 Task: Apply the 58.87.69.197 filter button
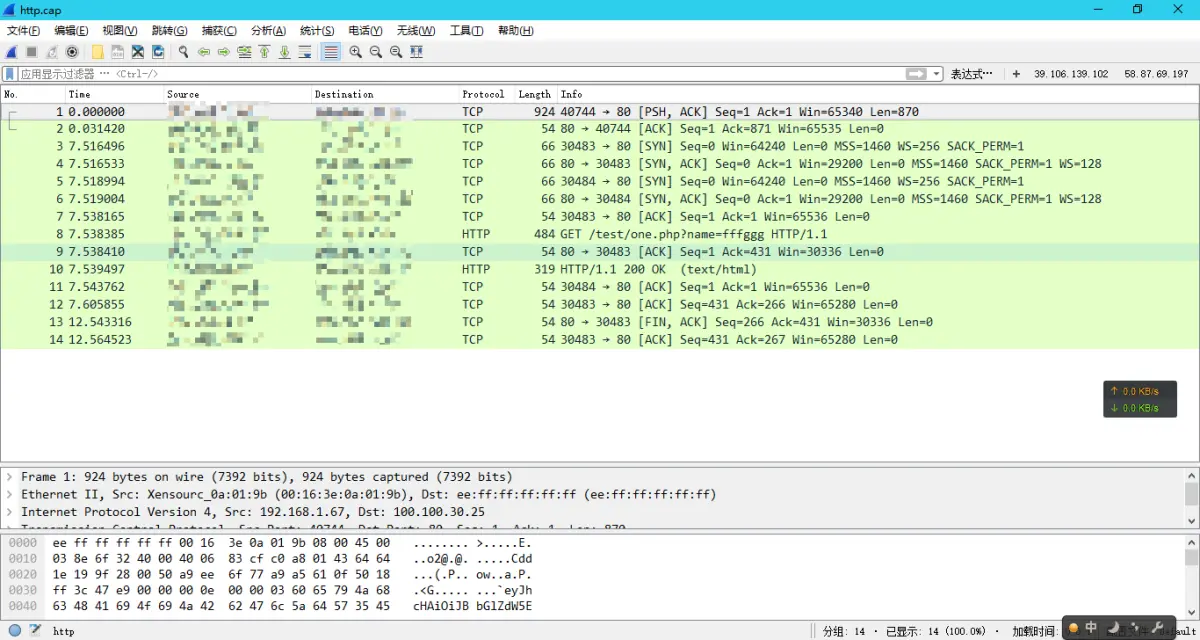pos(1156,74)
